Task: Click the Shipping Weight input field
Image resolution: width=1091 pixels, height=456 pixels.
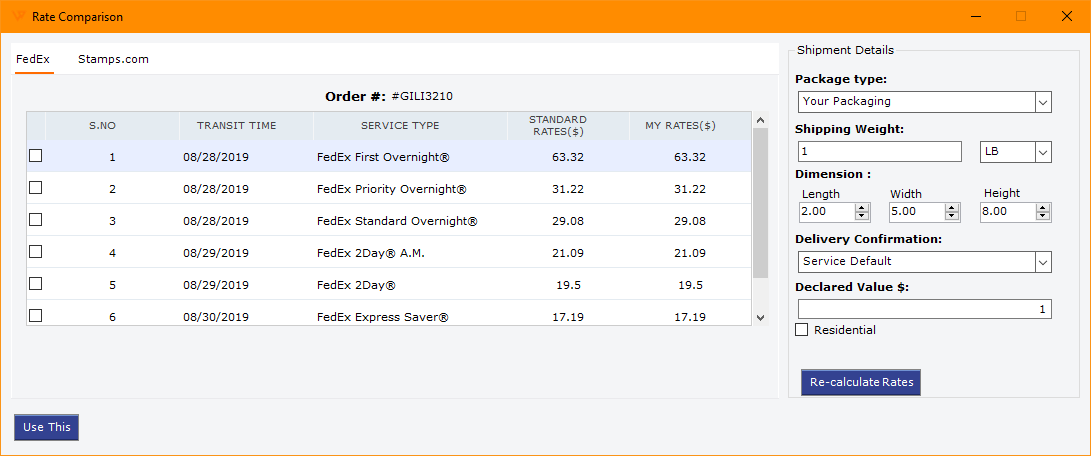Action: click(x=879, y=152)
